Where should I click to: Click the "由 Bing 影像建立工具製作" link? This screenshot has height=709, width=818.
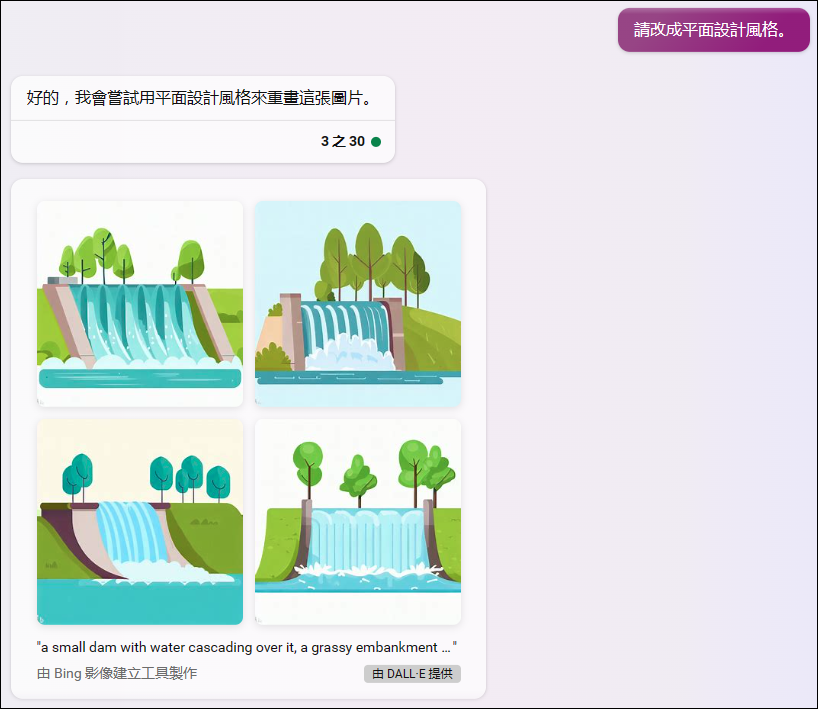click(117, 674)
